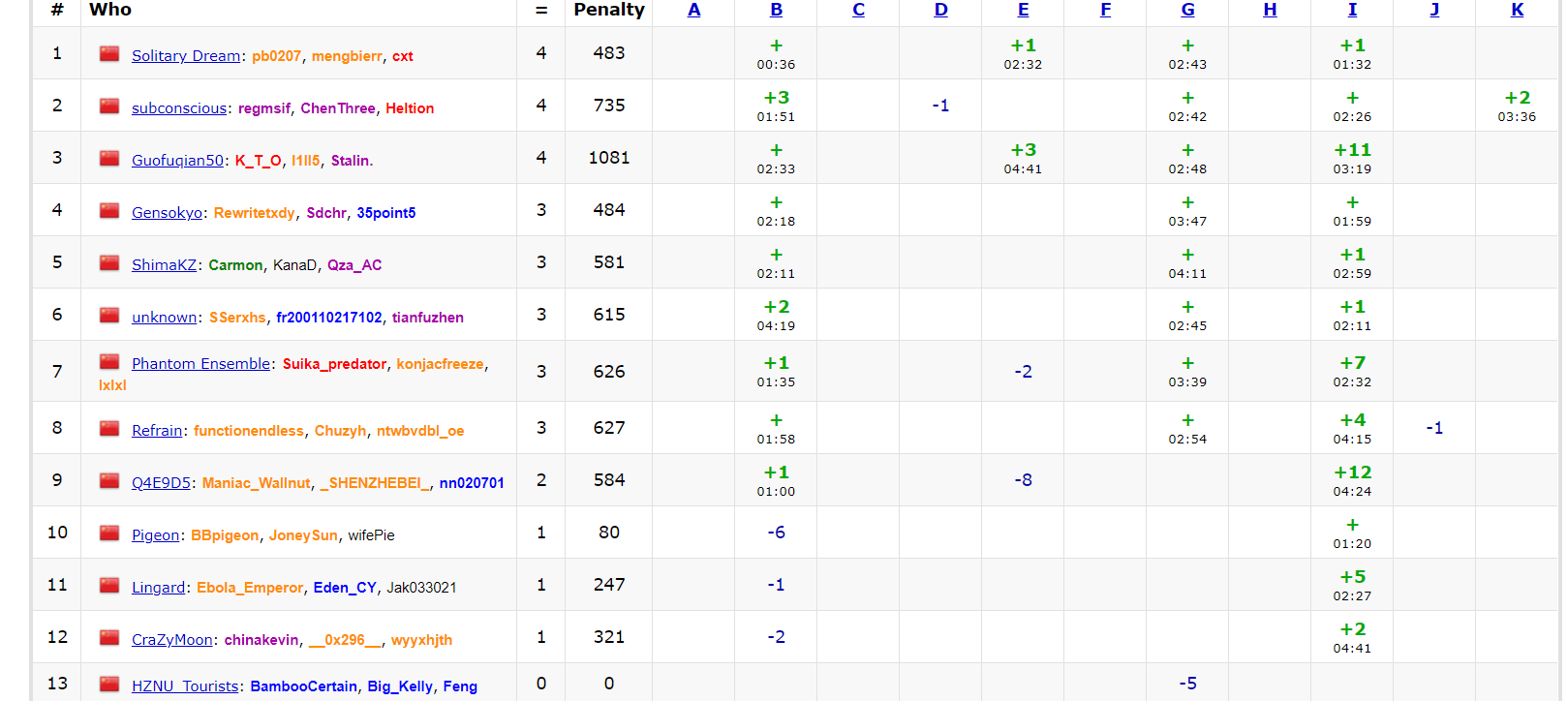1568x701 pixels.
Task: Click the flag icon beside Guofuqian50
Action: tap(109, 159)
